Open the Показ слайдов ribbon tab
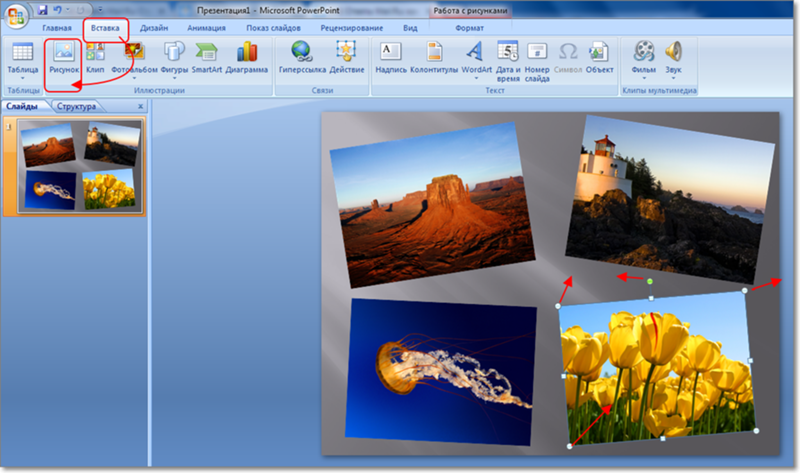Image resolution: width=800 pixels, height=473 pixels. [273, 28]
